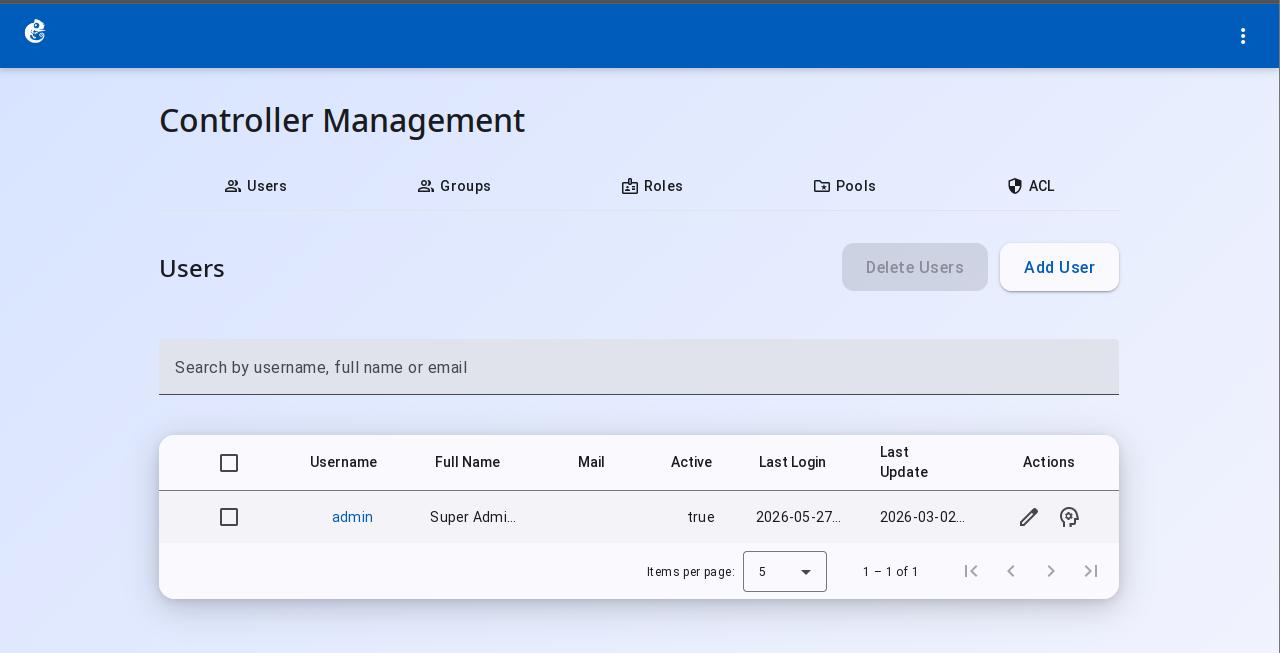Click the Delete Users button
This screenshot has height=653, width=1280.
click(915, 267)
